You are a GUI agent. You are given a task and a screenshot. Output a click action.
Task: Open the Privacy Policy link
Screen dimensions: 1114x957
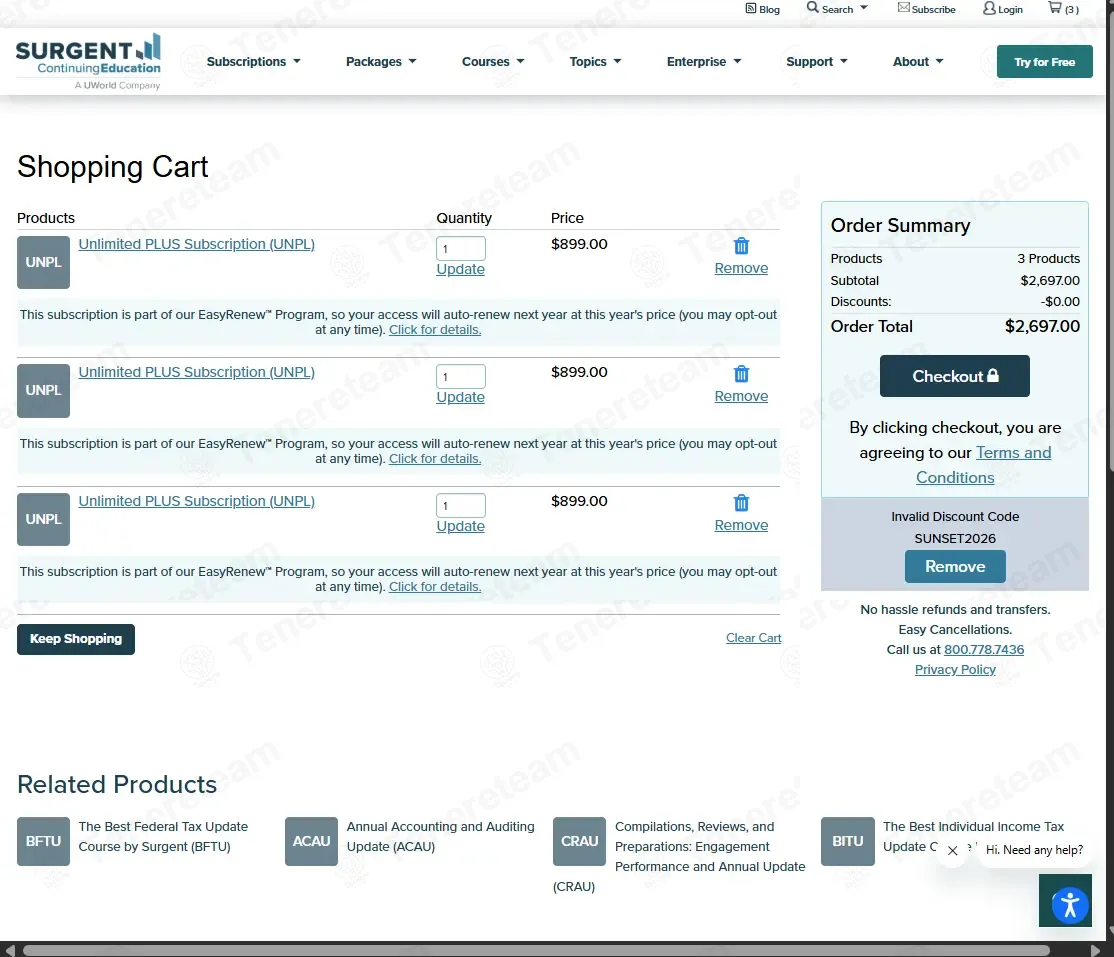click(x=955, y=669)
